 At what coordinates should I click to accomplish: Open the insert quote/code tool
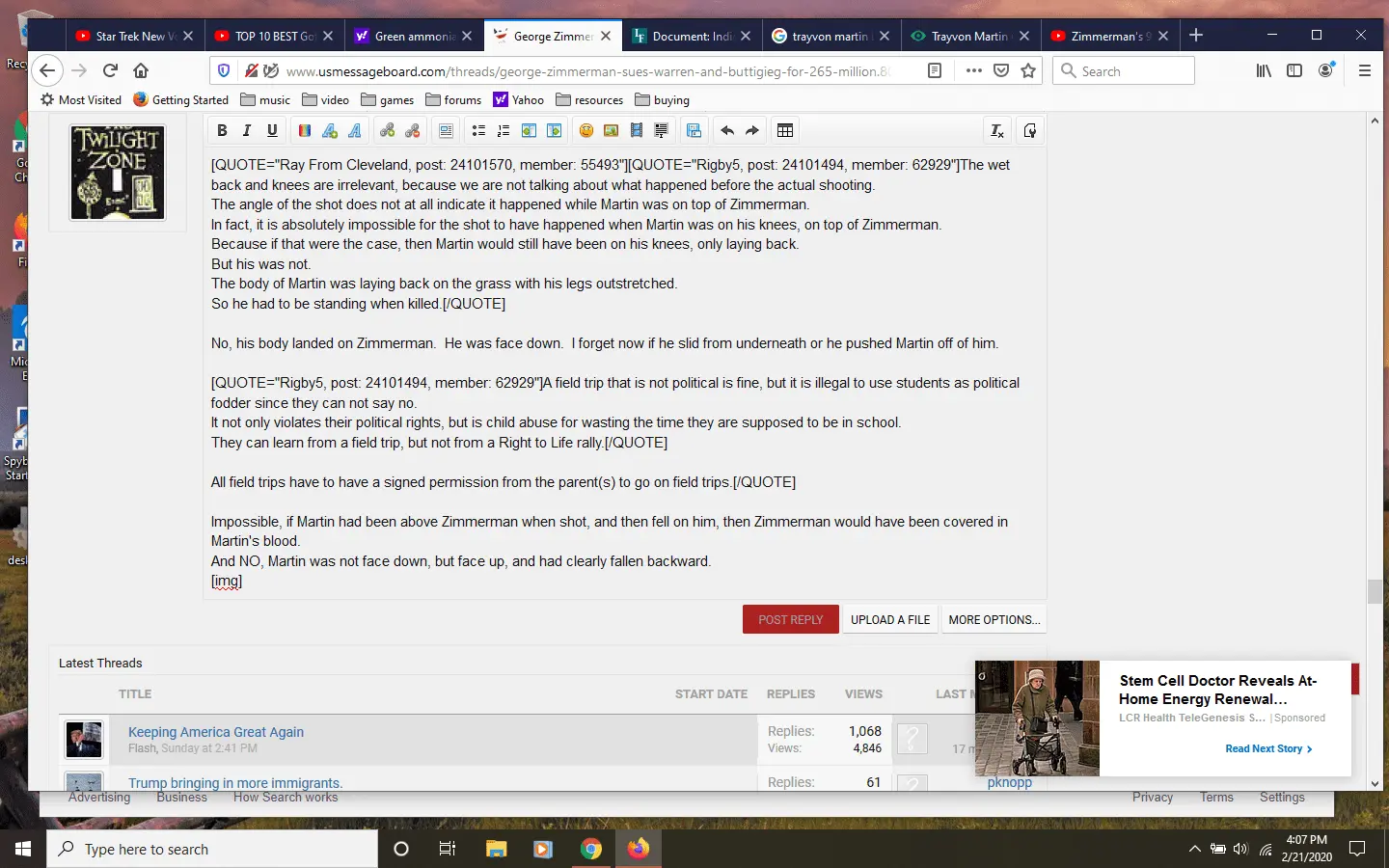(662, 131)
